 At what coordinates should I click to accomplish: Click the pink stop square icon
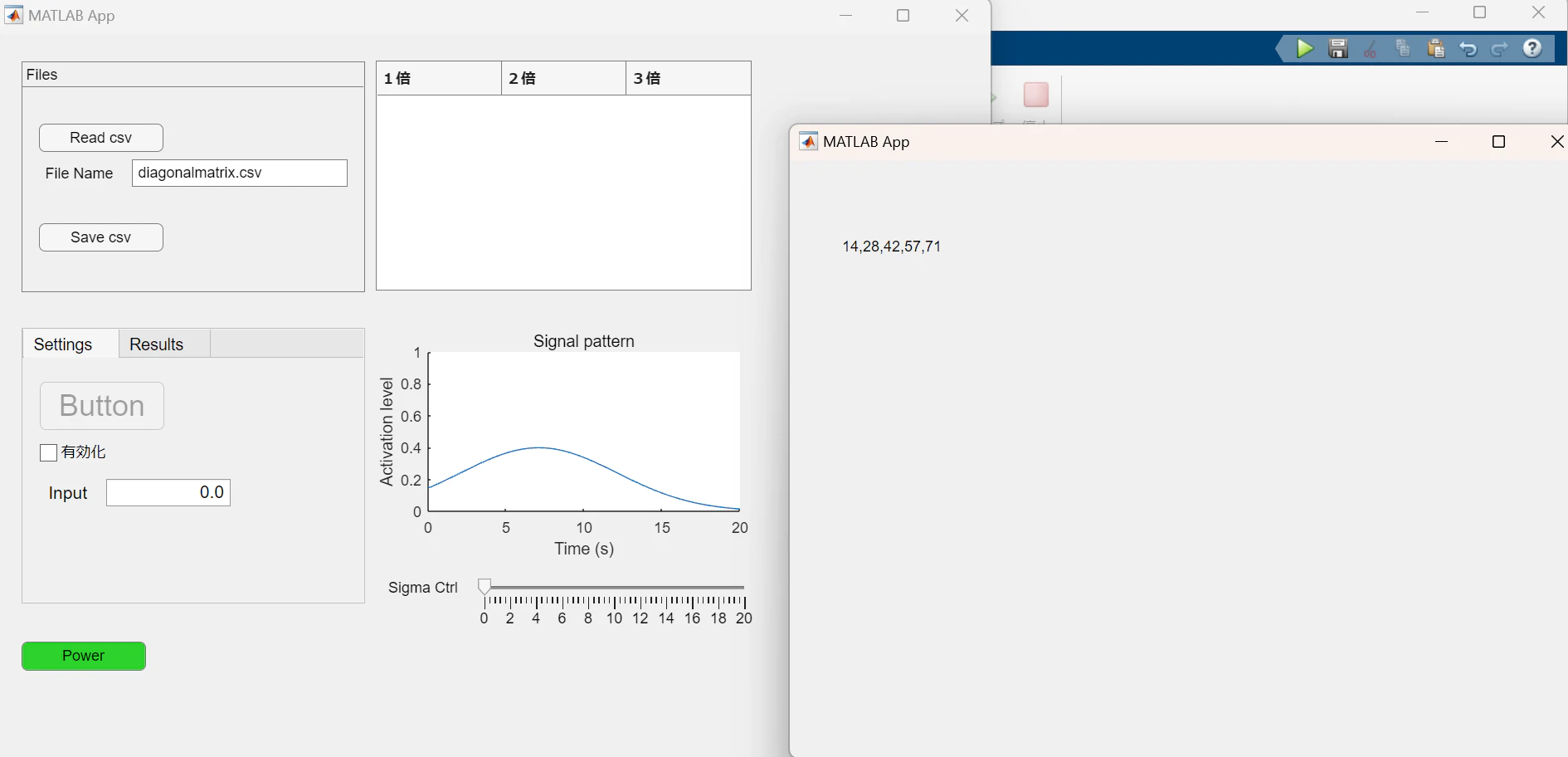1036,95
